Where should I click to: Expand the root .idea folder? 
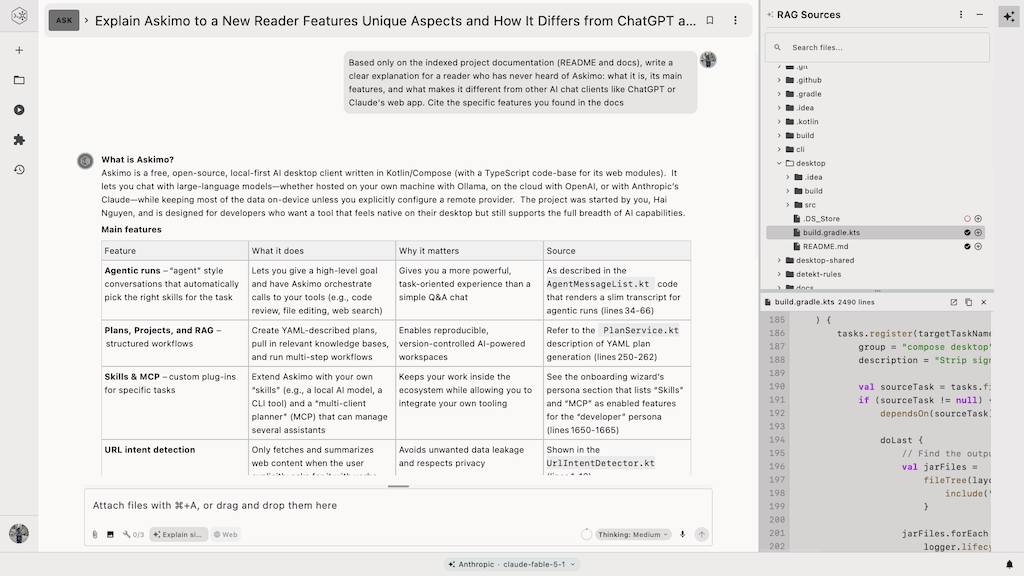[779, 108]
